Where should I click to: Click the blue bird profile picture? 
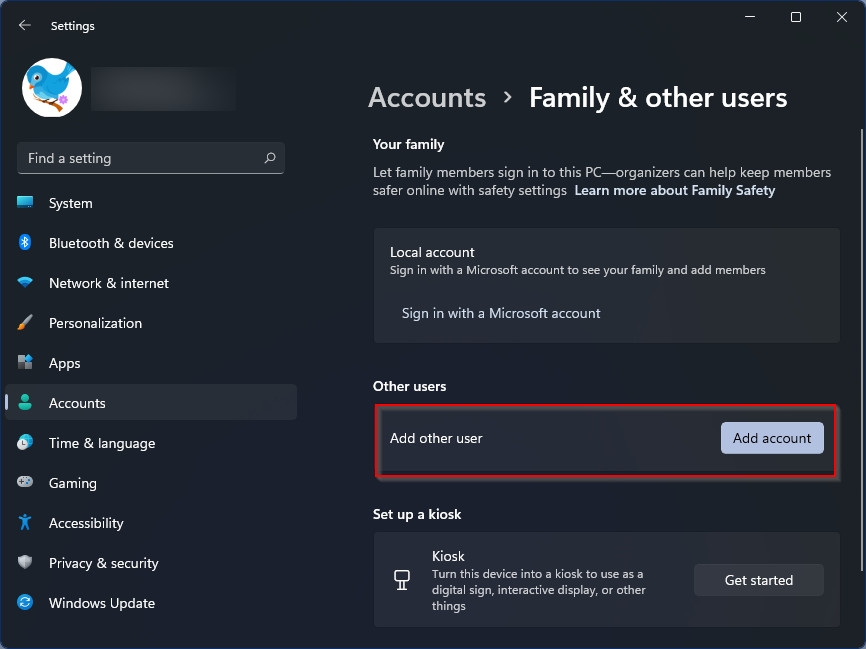(52, 88)
